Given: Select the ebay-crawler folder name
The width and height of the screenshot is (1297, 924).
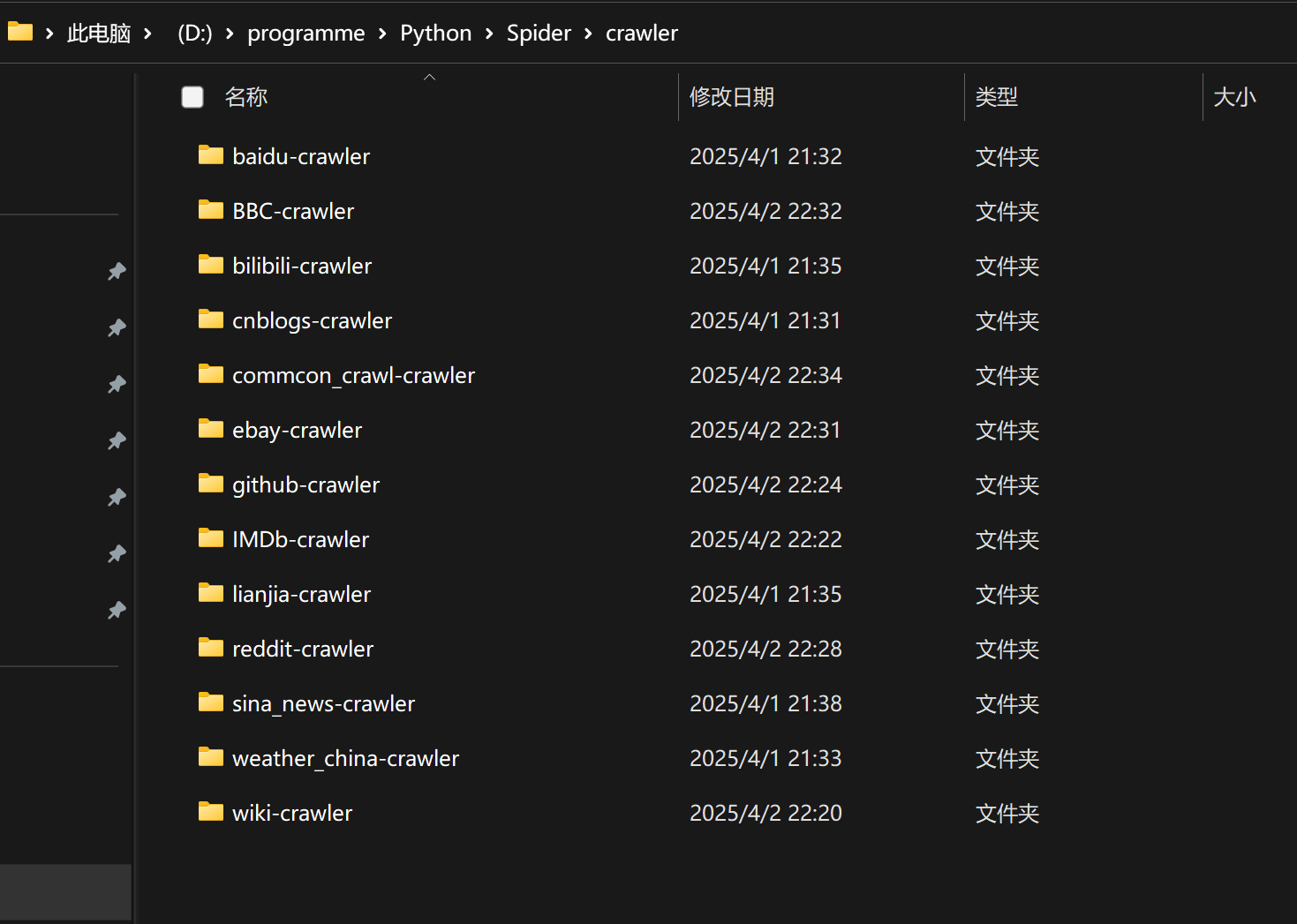Looking at the screenshot, I should click(297, 430).
